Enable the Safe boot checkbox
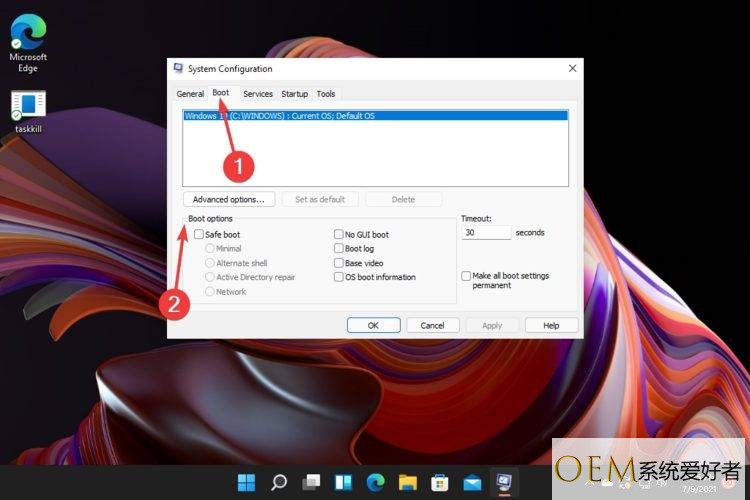The image size is (750, 500). (199, 235)
